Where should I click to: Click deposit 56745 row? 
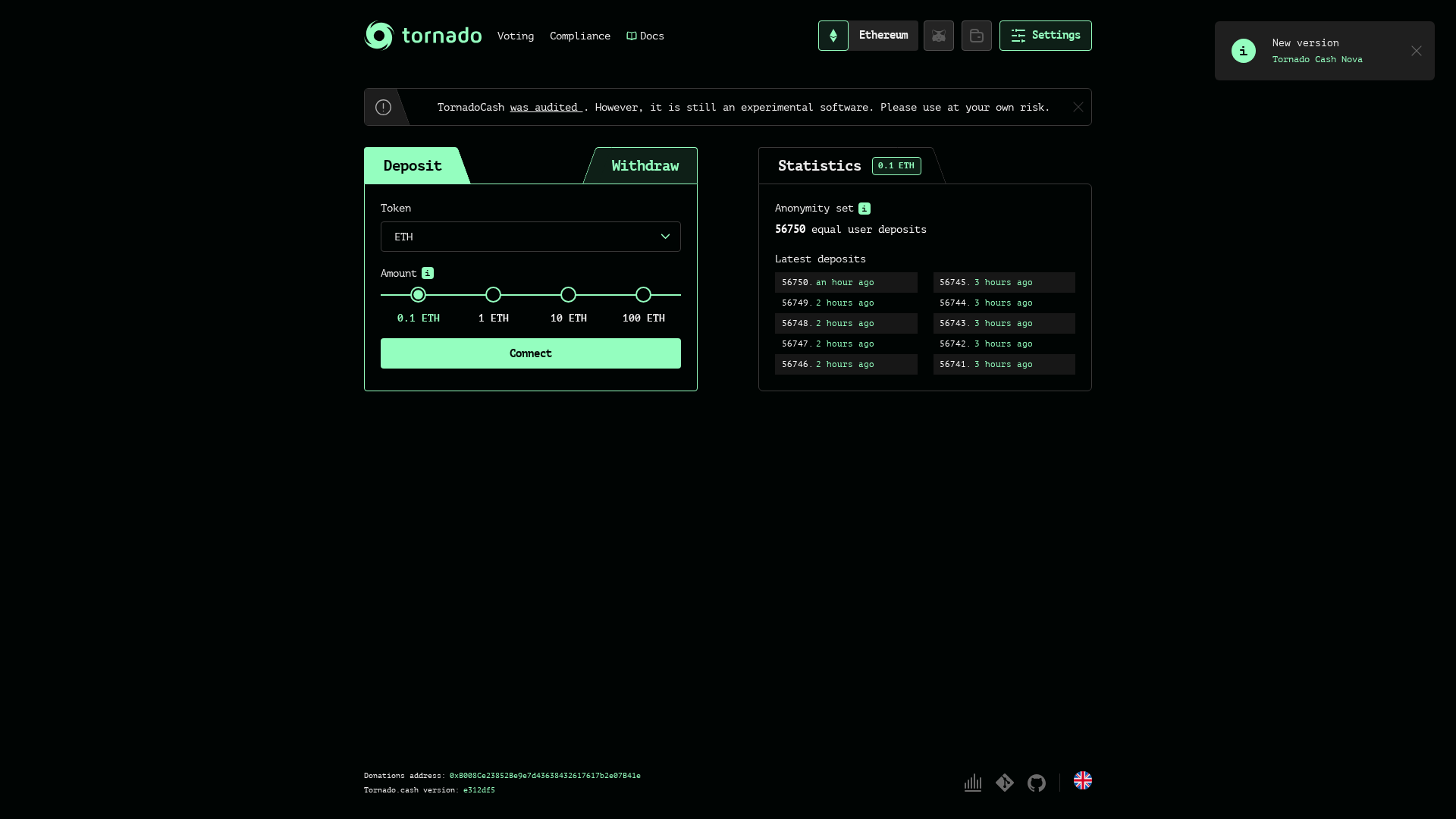pyautogui.click(x=1004, y=282)
